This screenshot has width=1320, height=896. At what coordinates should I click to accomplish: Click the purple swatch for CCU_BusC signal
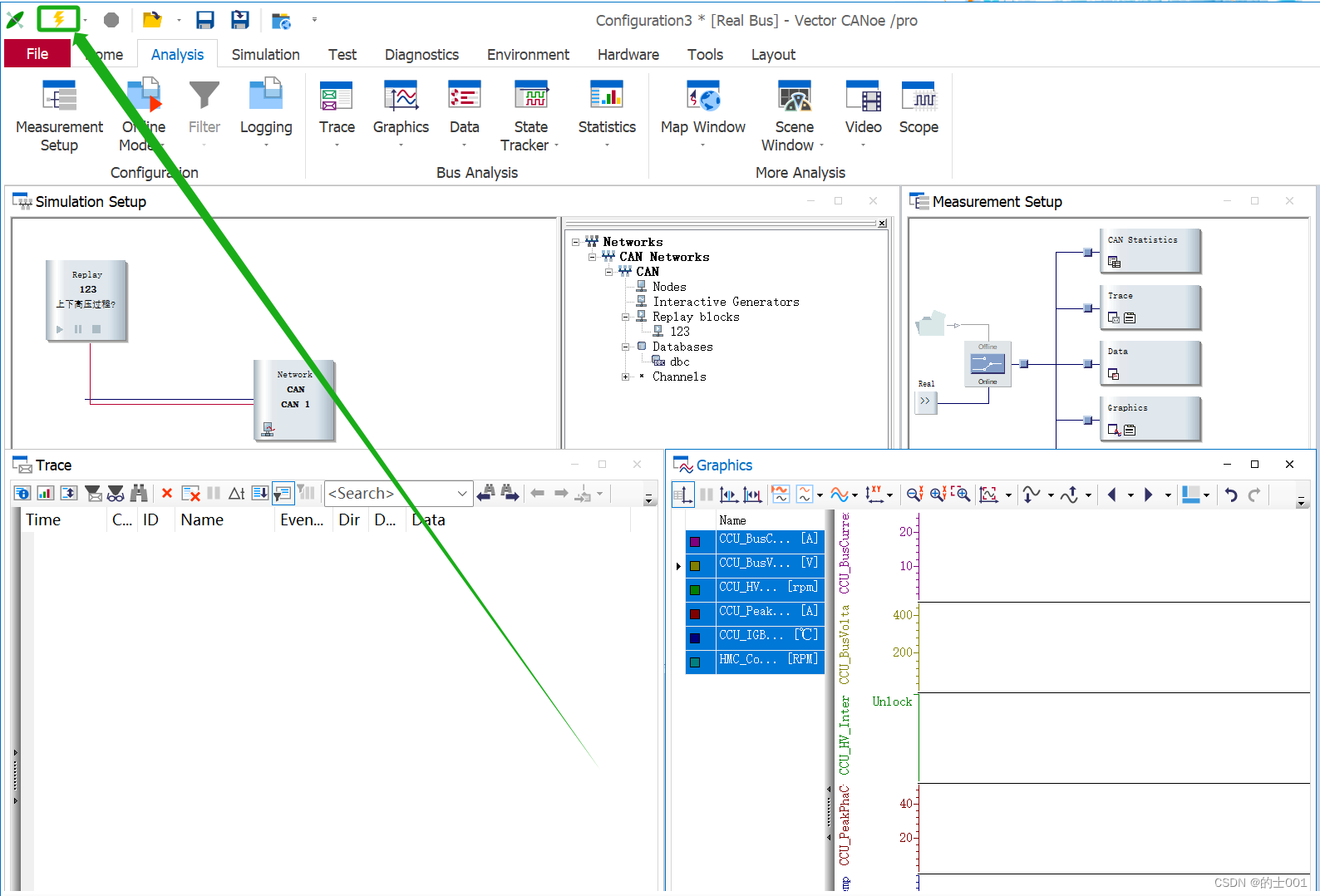695,541
